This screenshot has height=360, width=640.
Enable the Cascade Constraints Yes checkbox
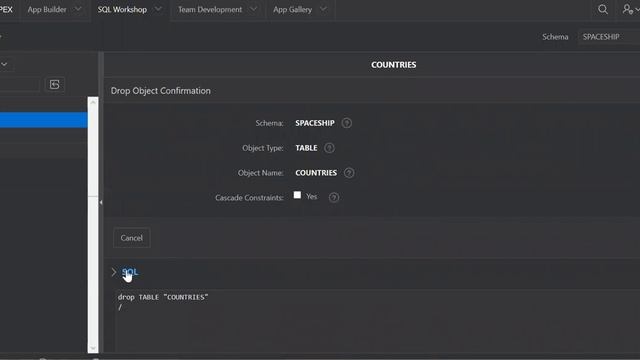[x=297, y=195]
